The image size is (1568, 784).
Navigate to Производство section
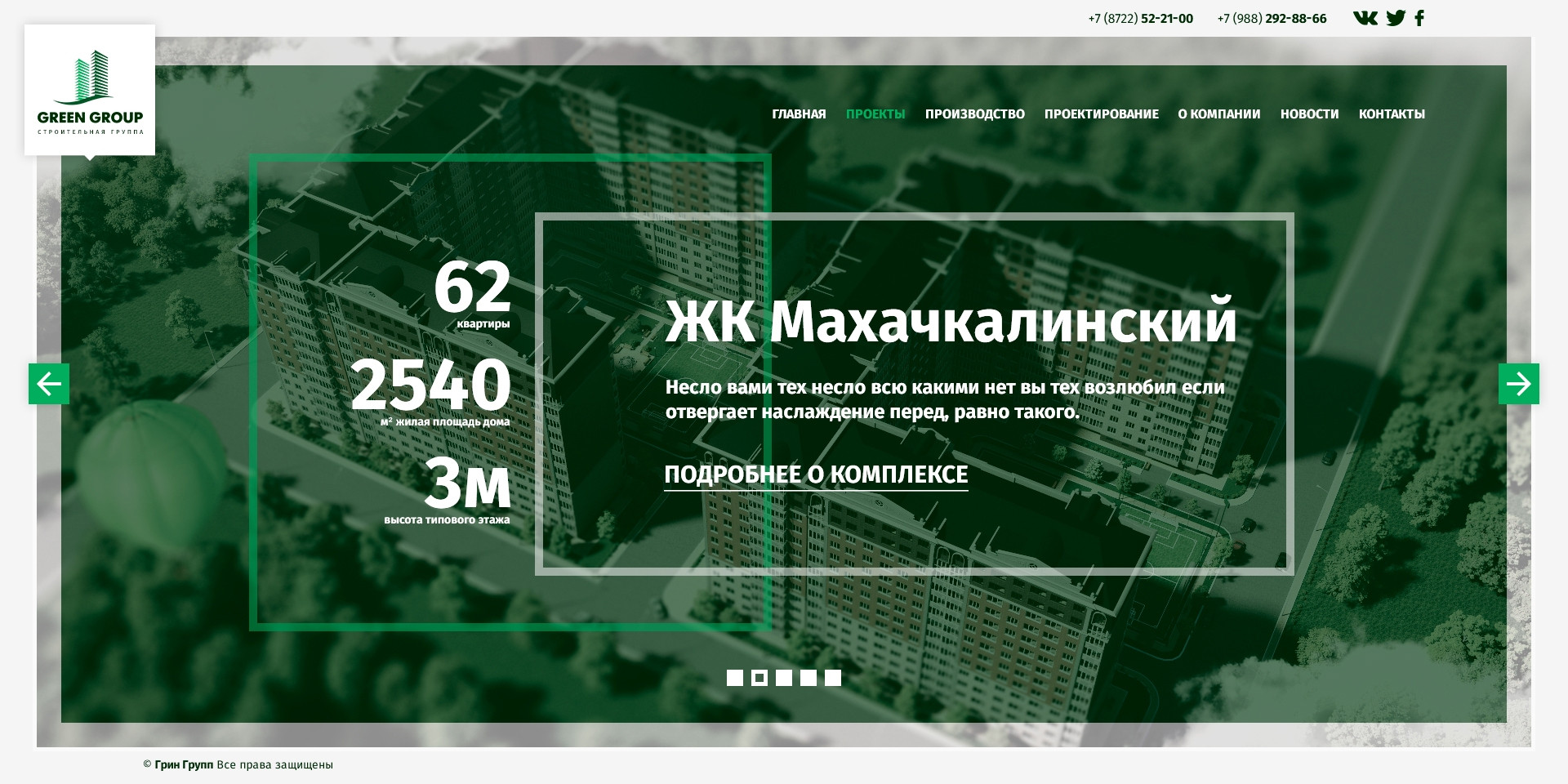pyautogui.click(x=974, y=114)
